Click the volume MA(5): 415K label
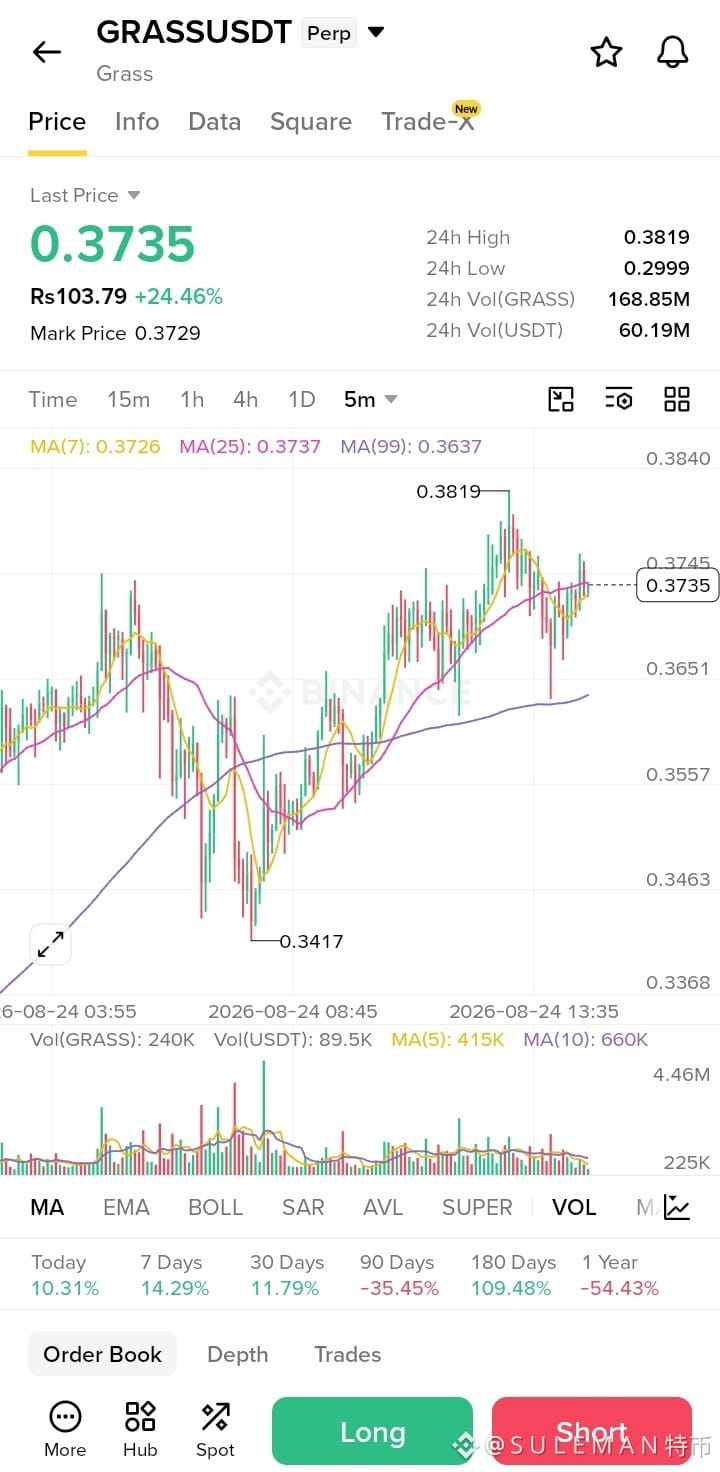The width and height of the screenshot is (720, 1472). coord(448,1040)
